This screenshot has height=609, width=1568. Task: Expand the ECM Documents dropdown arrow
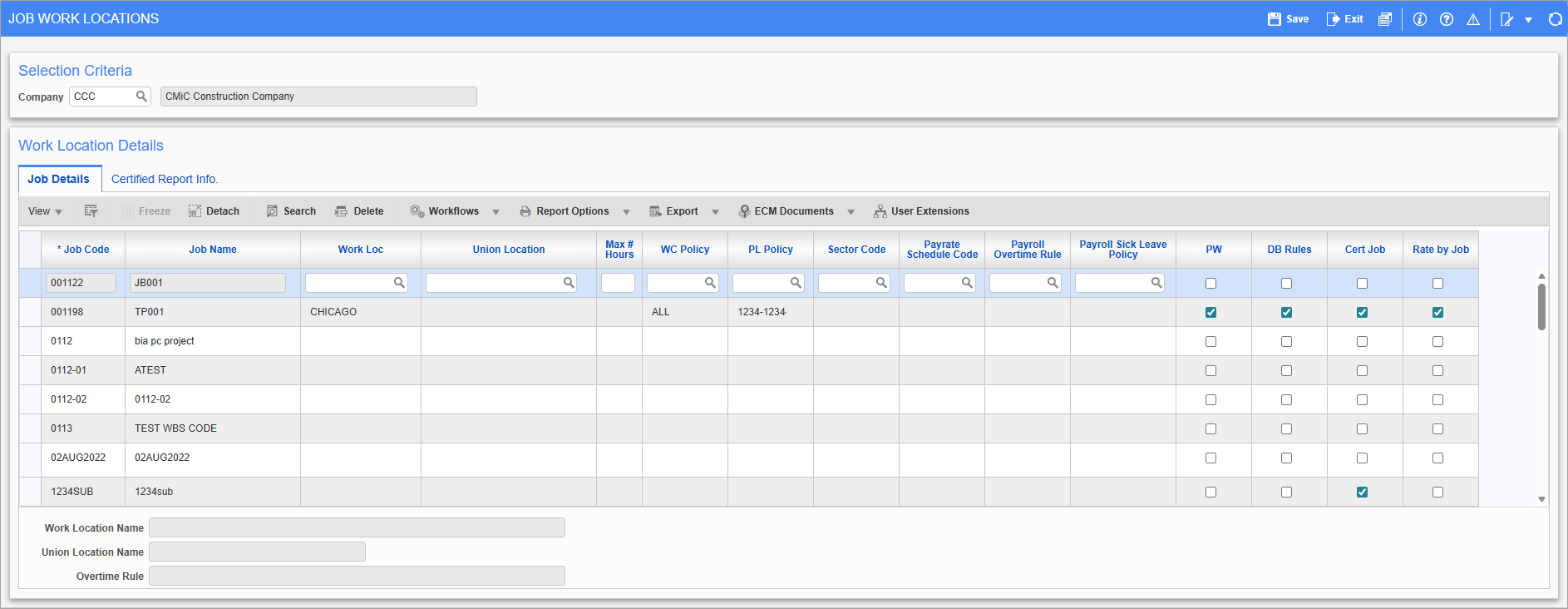coord(851,212)
